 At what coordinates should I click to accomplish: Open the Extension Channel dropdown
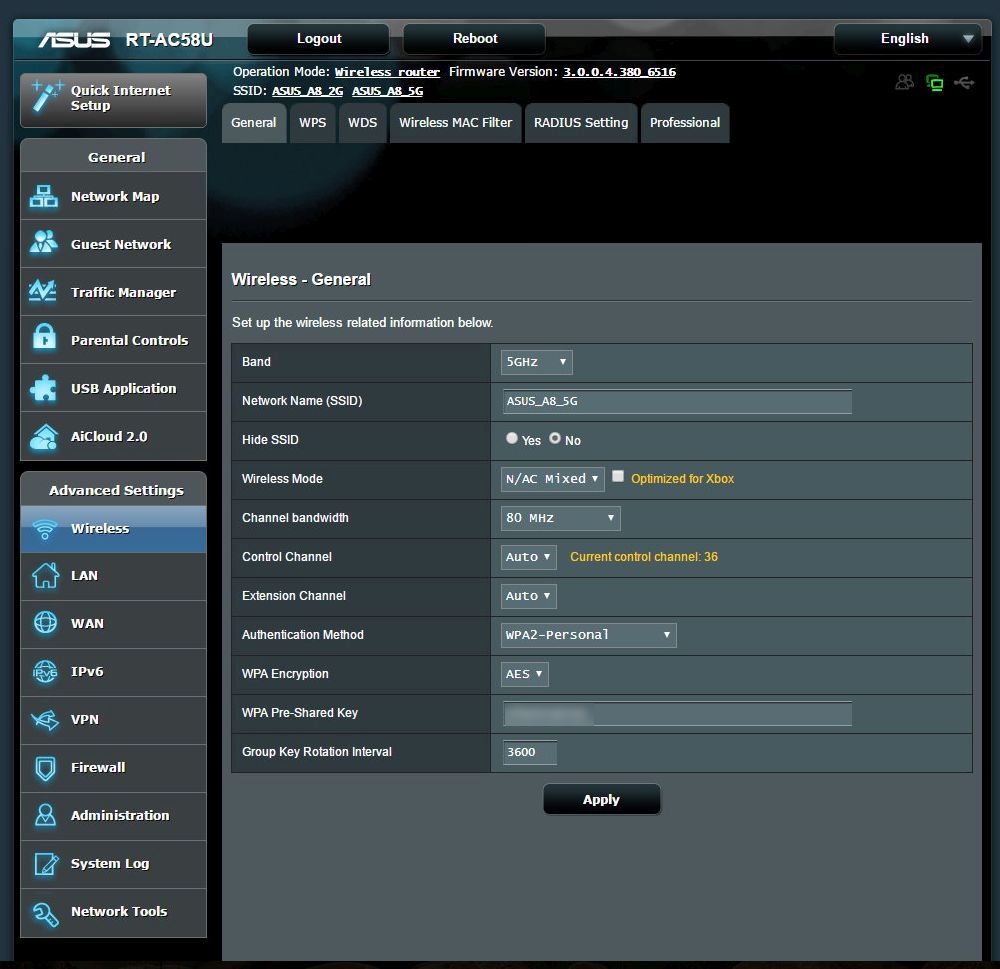click(529, 595)
